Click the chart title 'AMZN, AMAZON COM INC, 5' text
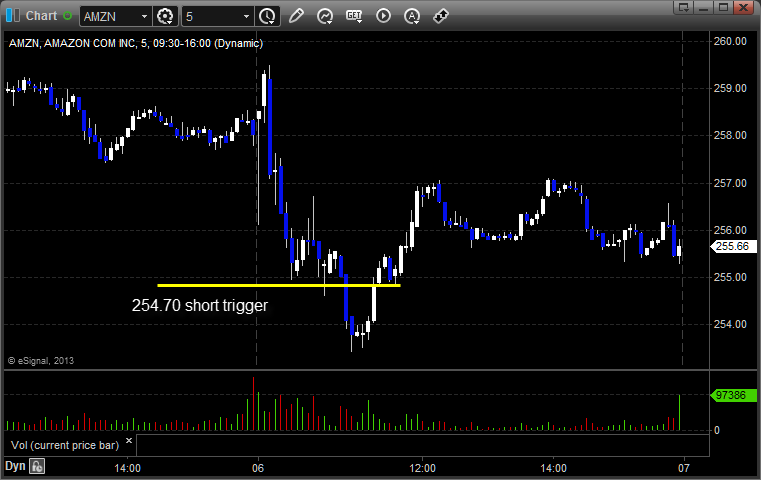Screen dimensions: 761x480 pyautogui.click(x=79, y=43)
